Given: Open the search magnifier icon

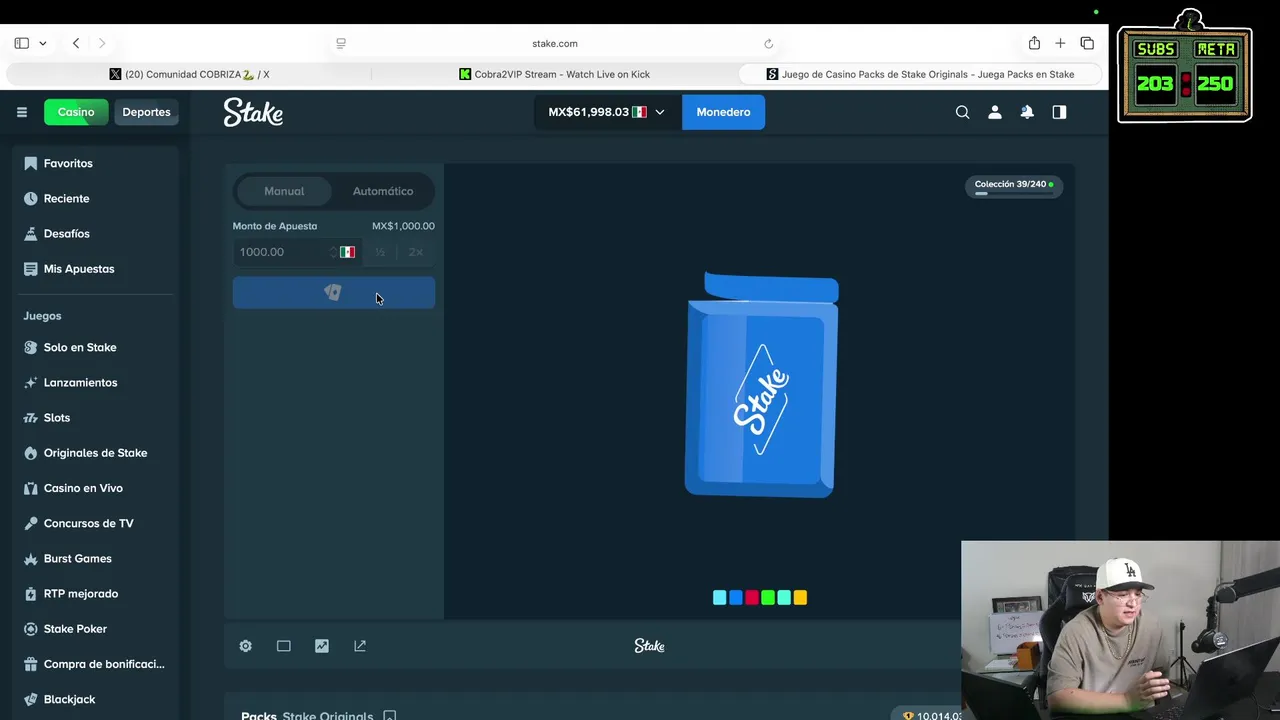Looking at the screenshot, I should coord(962,112).
